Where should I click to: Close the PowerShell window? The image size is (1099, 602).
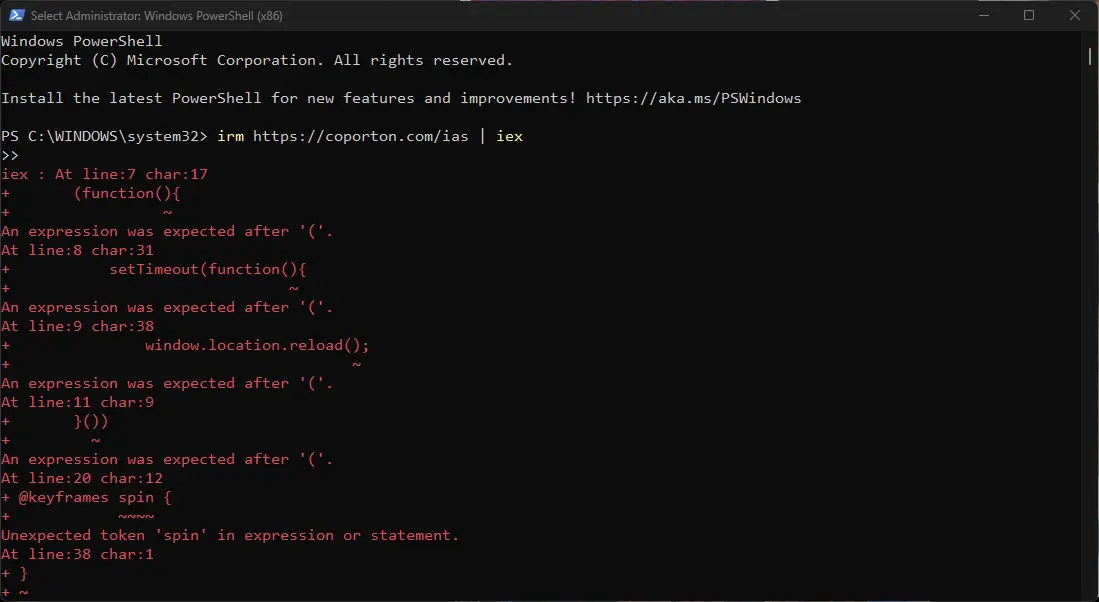pos(1074,15)
